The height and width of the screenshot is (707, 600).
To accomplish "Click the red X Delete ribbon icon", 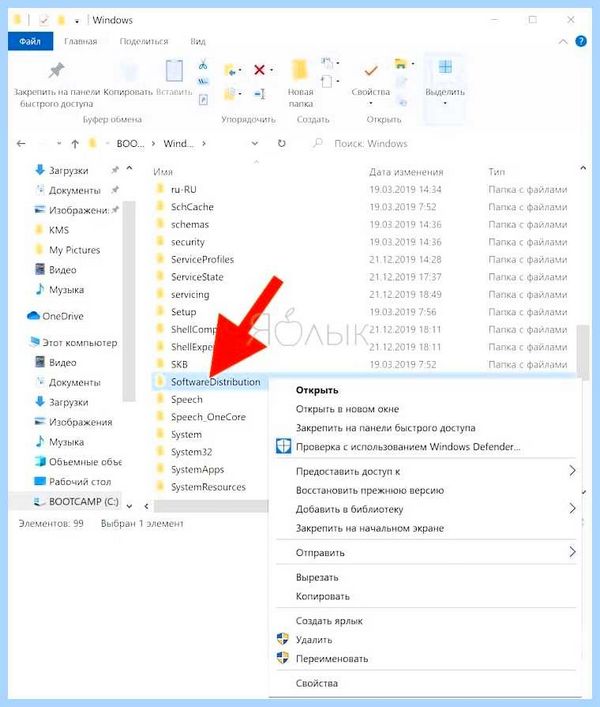I will (x=259, y=70).
